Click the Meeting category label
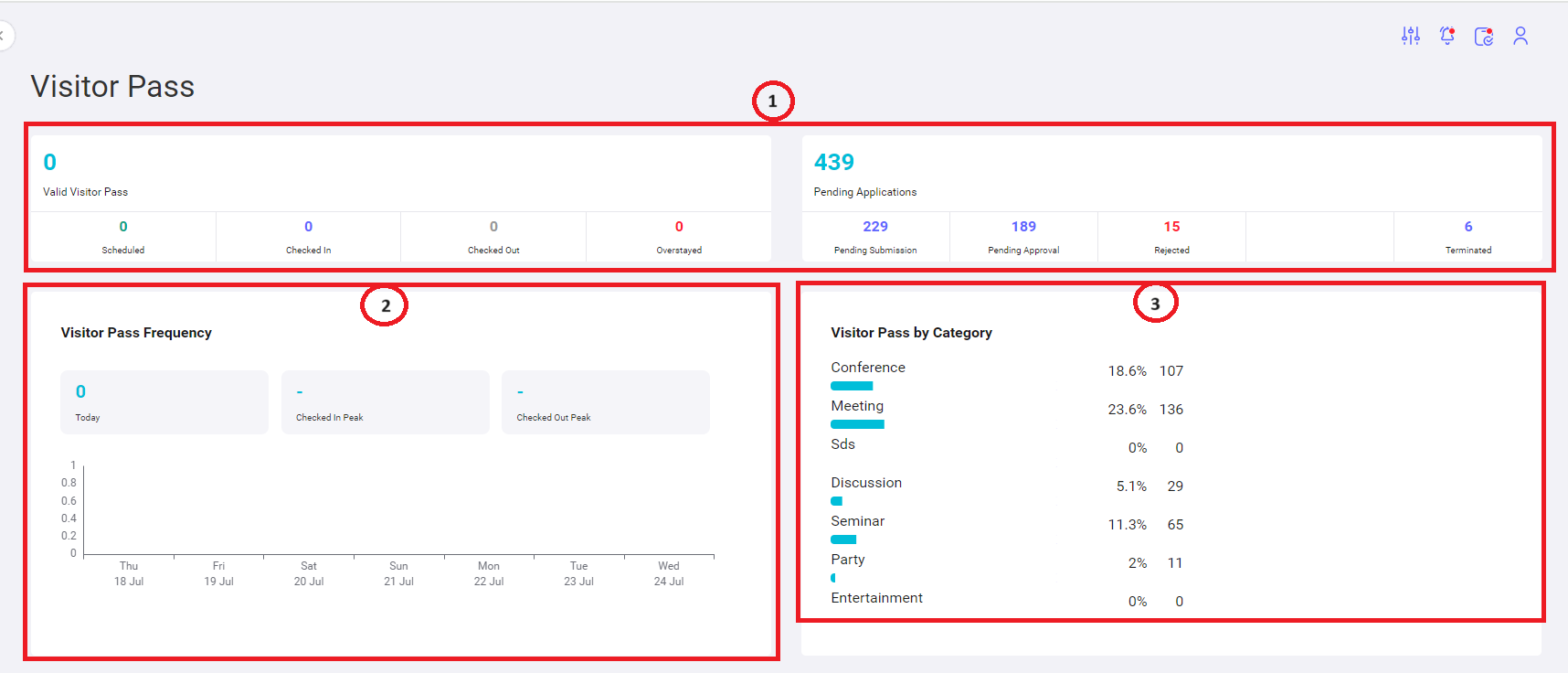The image size is (1568, 673). click(857, 406)
